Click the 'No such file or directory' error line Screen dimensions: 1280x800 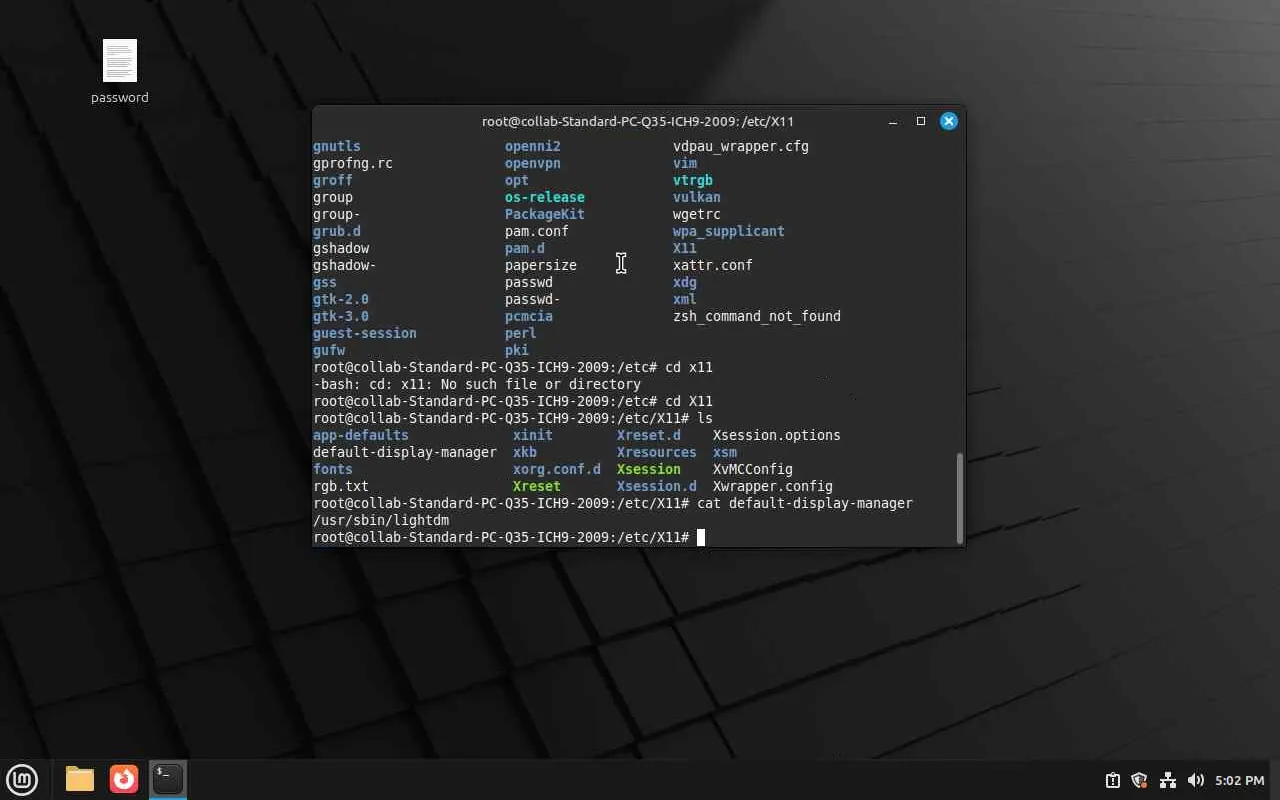point(477,384)
